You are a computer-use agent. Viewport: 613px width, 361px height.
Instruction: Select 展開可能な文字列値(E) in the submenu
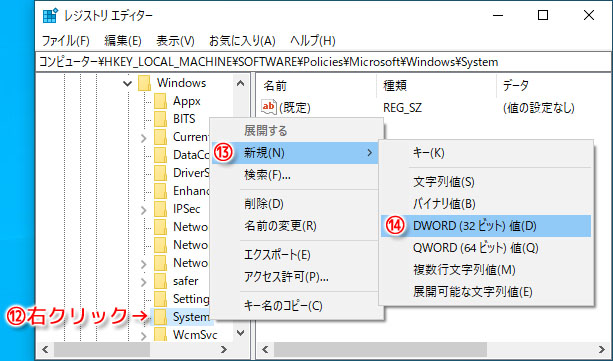click(486, 291)
